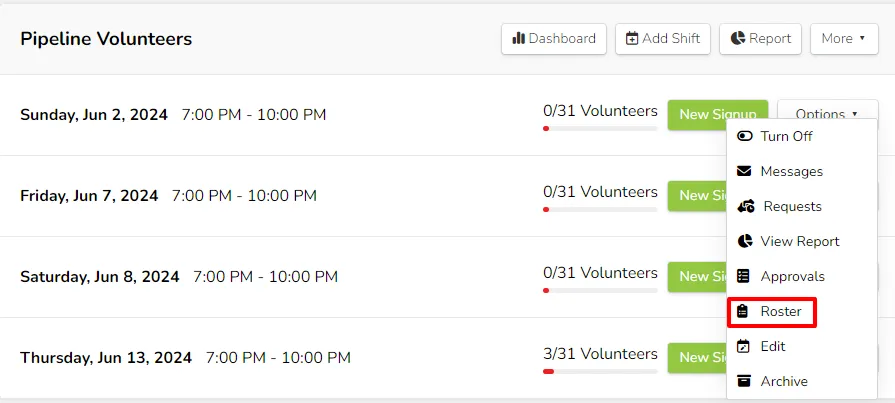Click the envelope icon next to Messages
The width and height of the screenshot is (895, 403).
[x=744, y=171]
